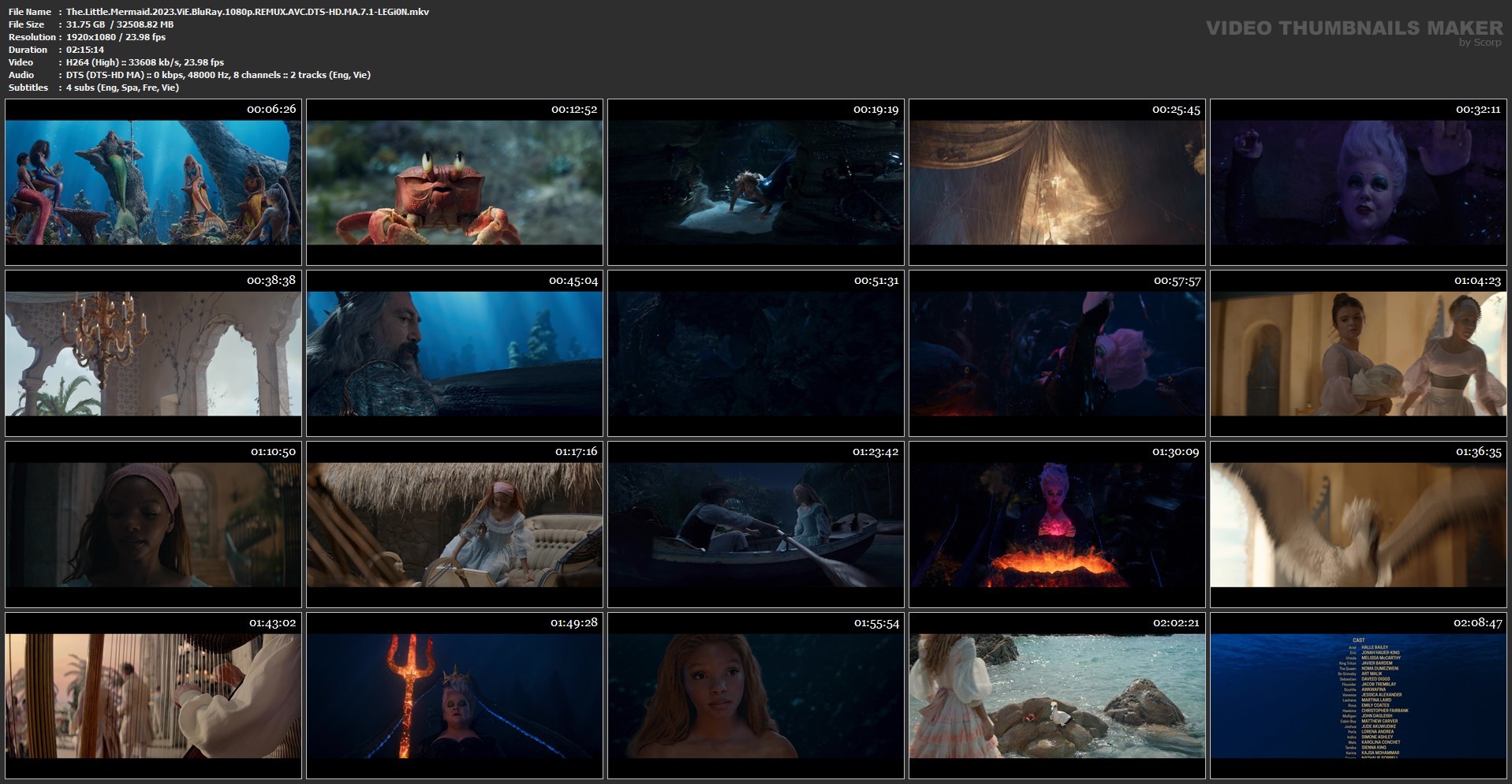The image size is (1512, 784).
Task: Open the fiery trident thumbnail at 01:49:28
Action: [x=454, y=696]
